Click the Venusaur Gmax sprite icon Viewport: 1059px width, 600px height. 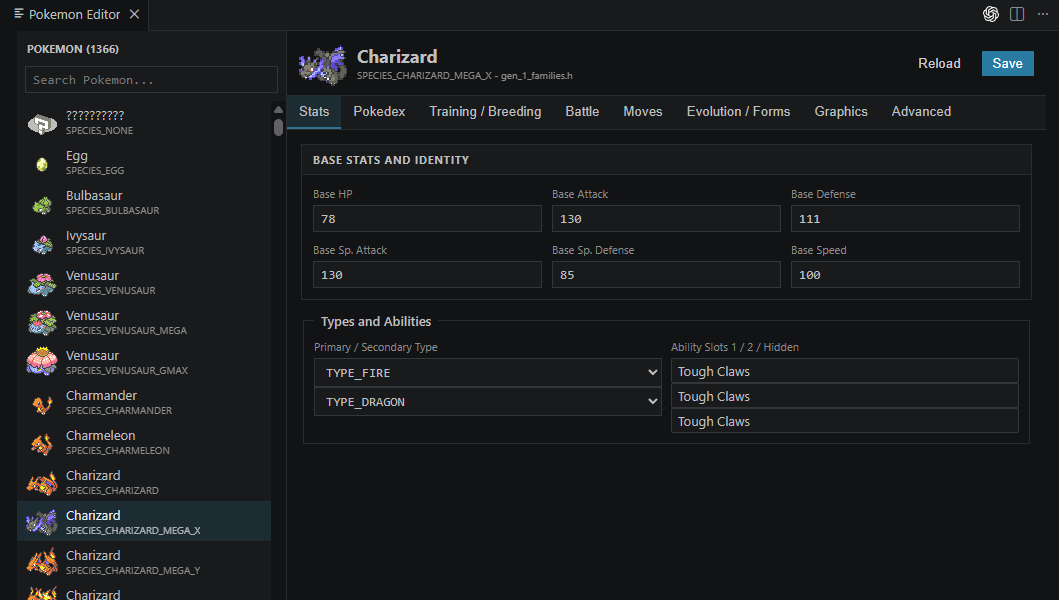pyautogui.click(x=42, y=361)
